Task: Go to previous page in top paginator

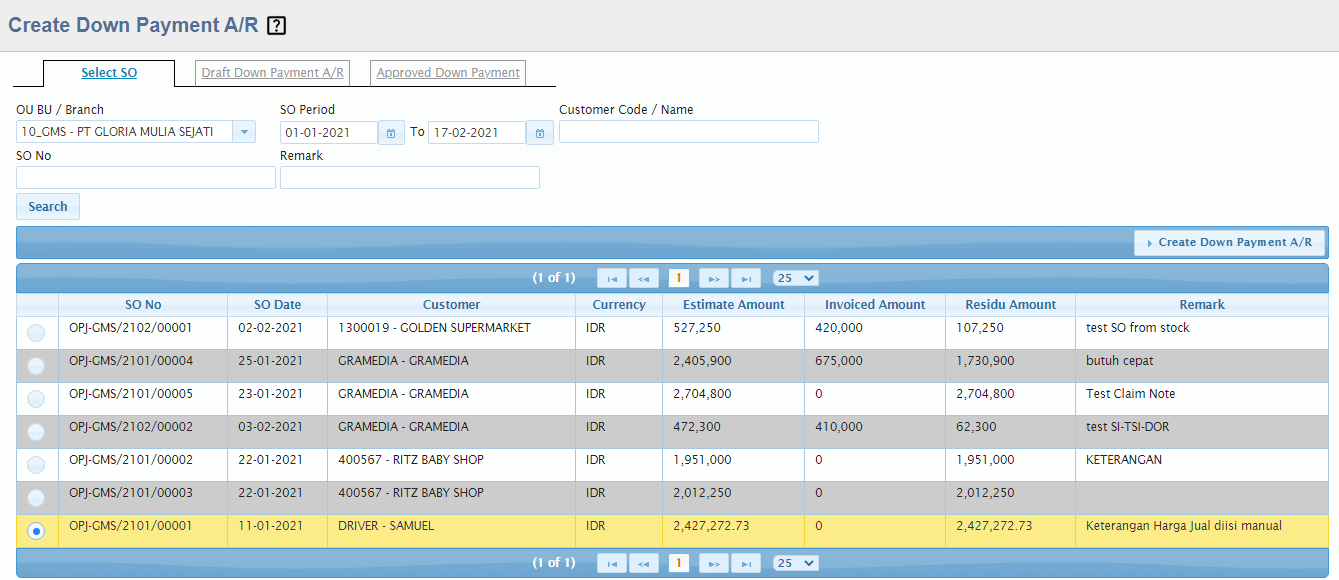Action: click(644, 278)
